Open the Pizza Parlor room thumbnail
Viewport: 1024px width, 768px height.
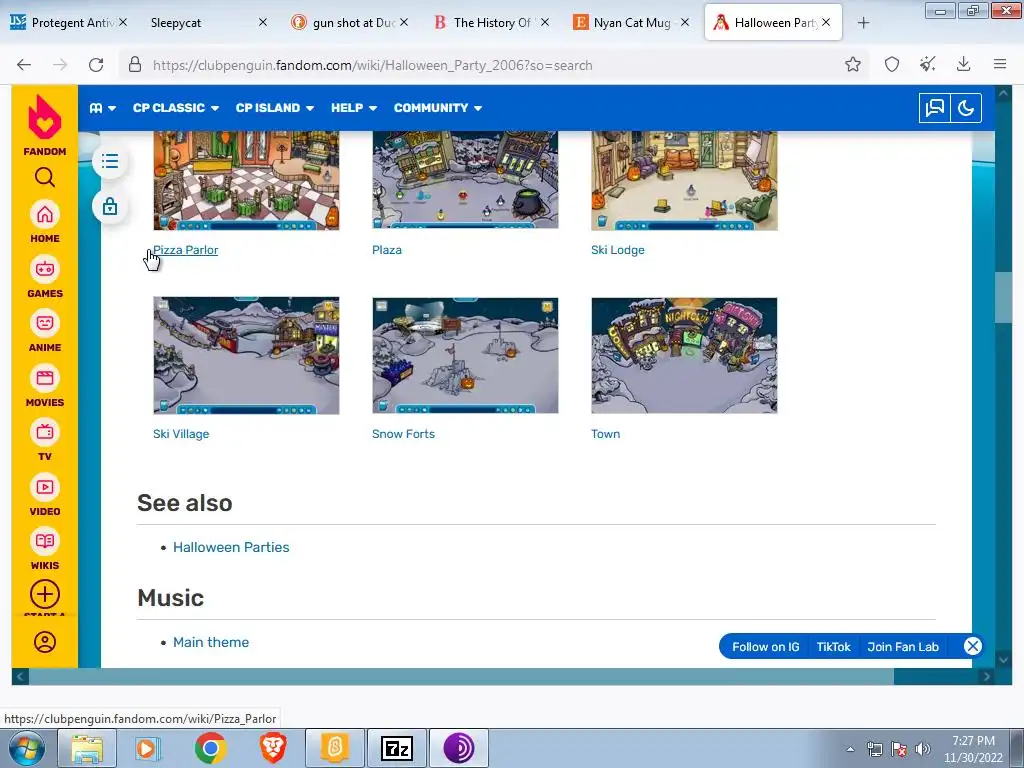click(246, 180)
